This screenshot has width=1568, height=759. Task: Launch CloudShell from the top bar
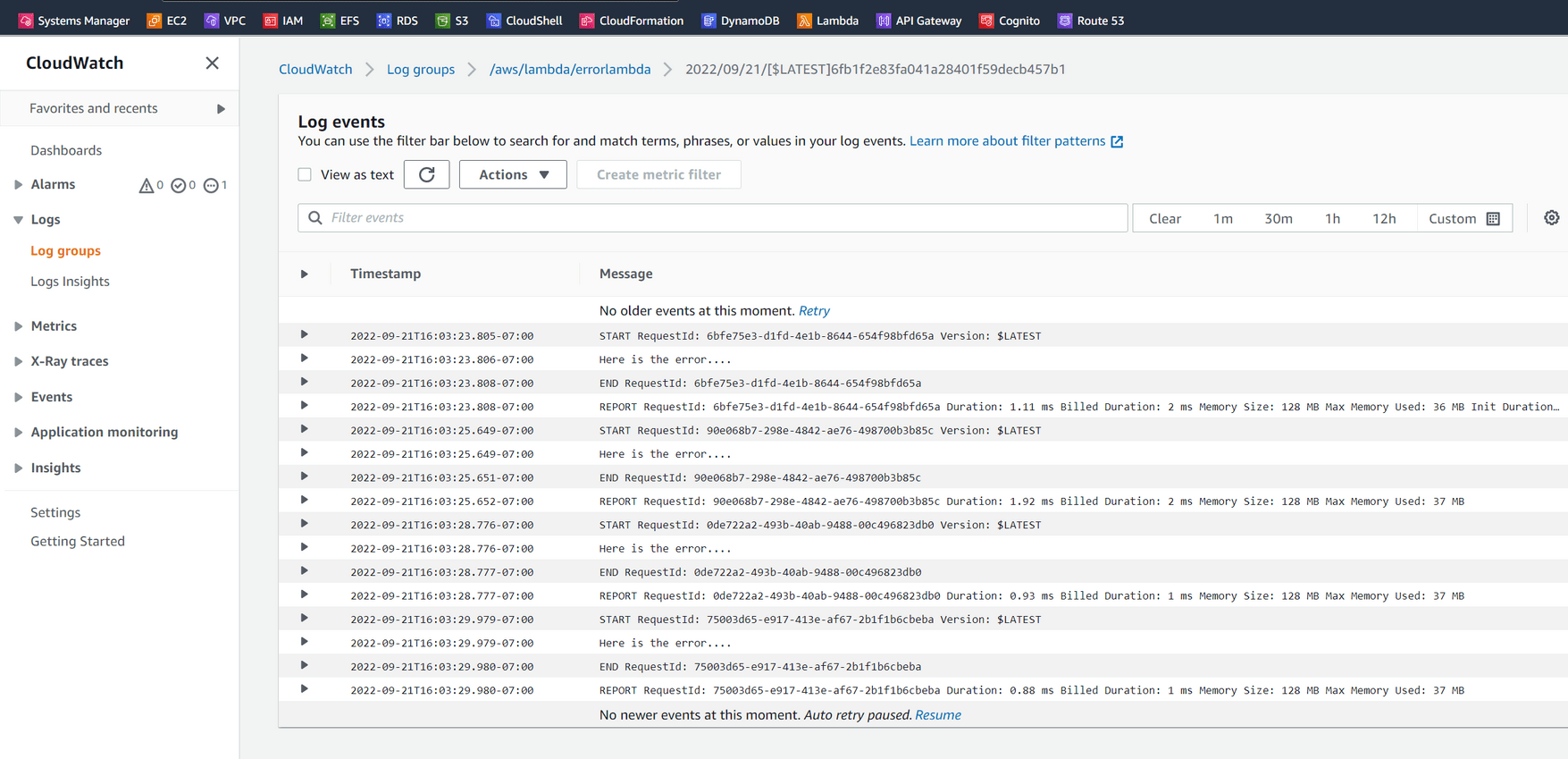pos(524,21)
